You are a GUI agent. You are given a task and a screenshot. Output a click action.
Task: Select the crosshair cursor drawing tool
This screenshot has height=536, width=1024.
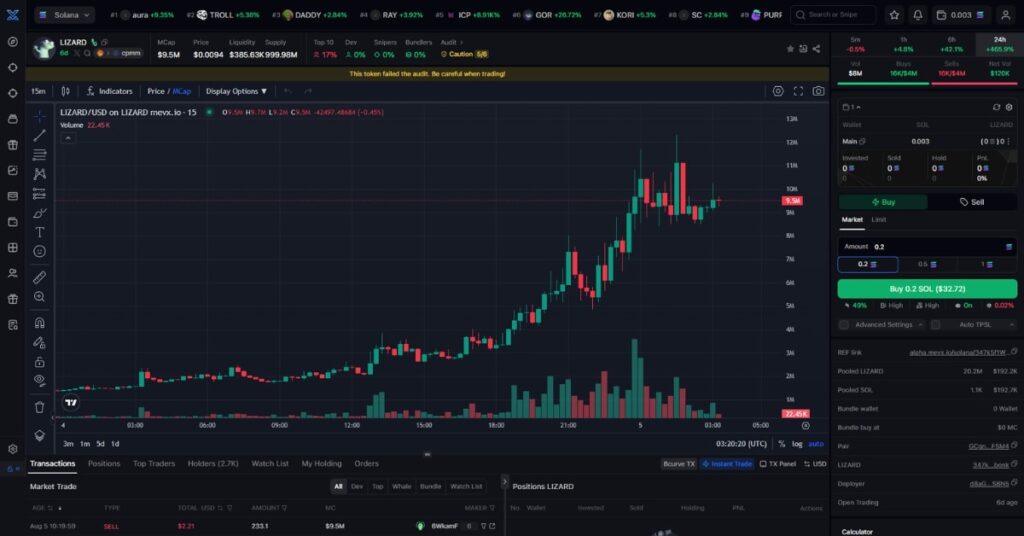pyautogui.click(x=40, y=116)
